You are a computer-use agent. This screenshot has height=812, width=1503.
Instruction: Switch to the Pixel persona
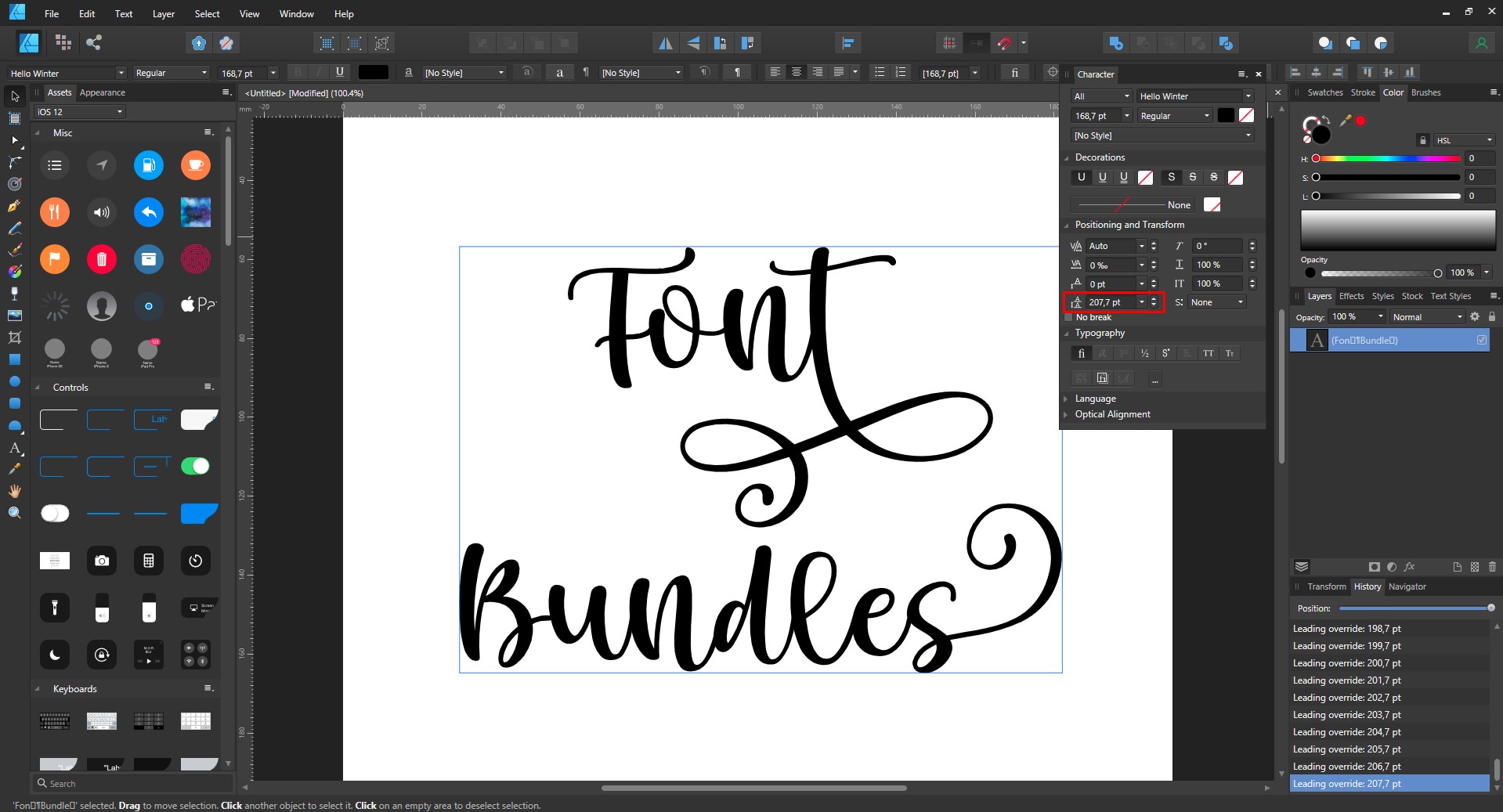pyautogui.click(x=63, y=43)
